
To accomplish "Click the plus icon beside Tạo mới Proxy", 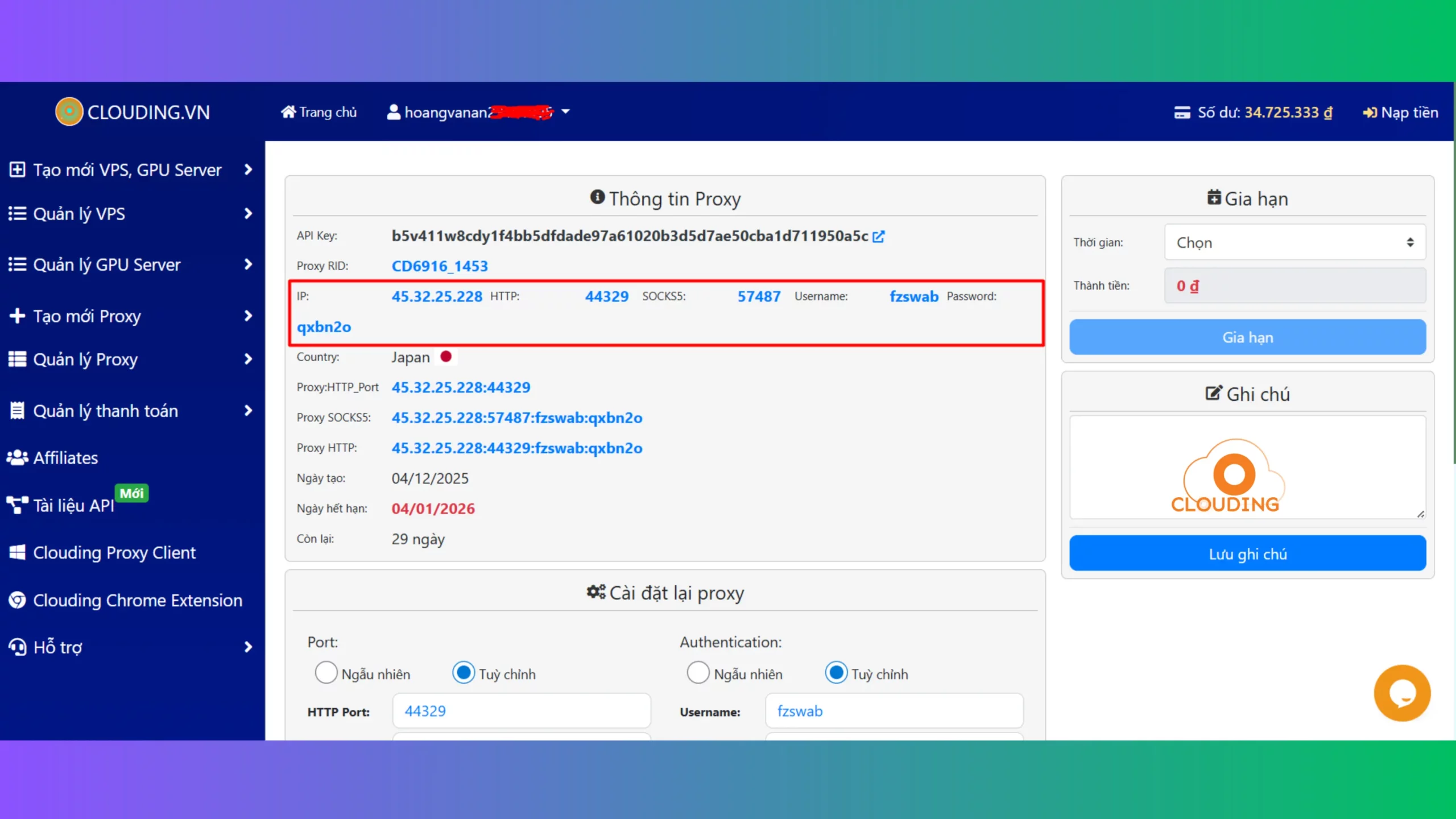I will 17,316.
